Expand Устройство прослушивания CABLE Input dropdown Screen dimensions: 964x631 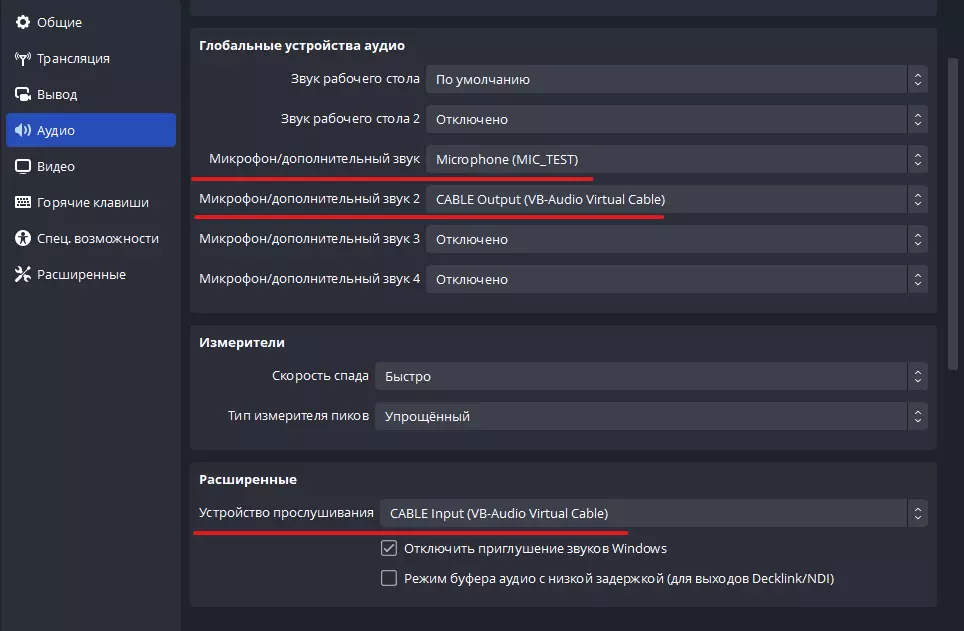pyautogui.click(x=653, y=514)
